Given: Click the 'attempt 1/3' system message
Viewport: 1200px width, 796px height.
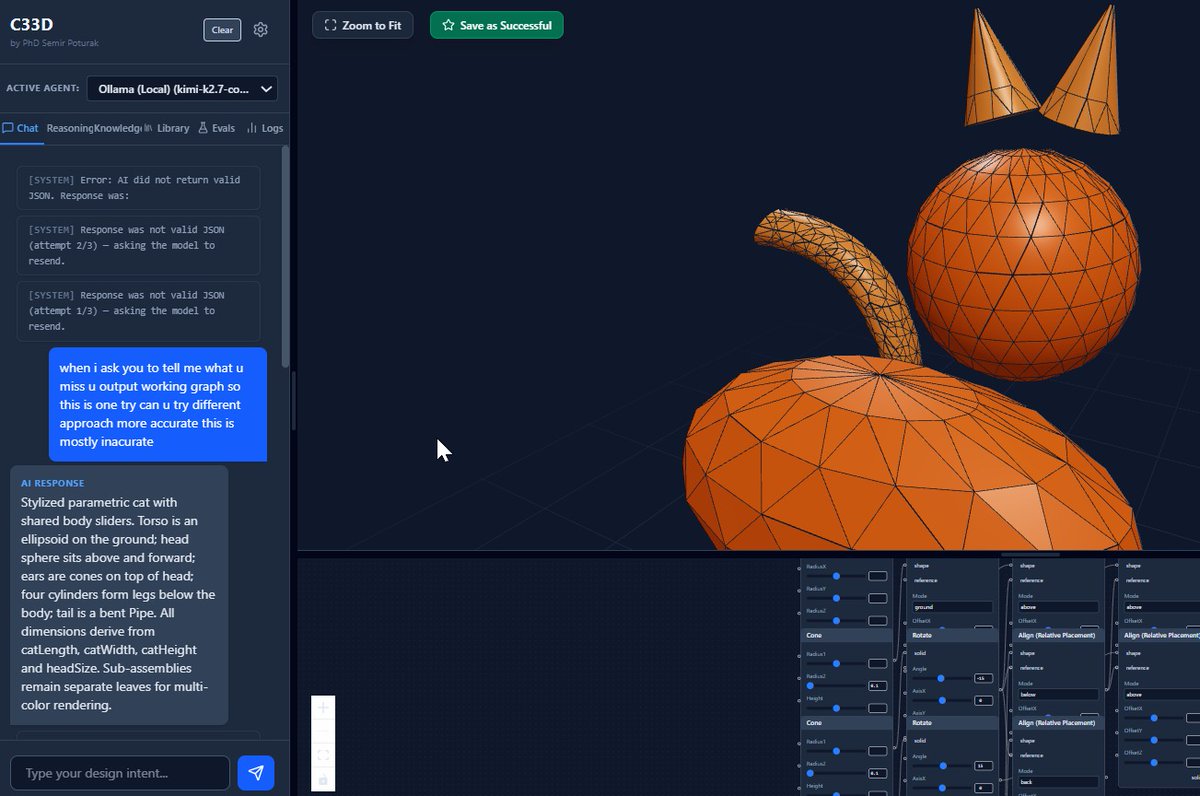Looking at the screenshot, I should [x=139, y=310].
